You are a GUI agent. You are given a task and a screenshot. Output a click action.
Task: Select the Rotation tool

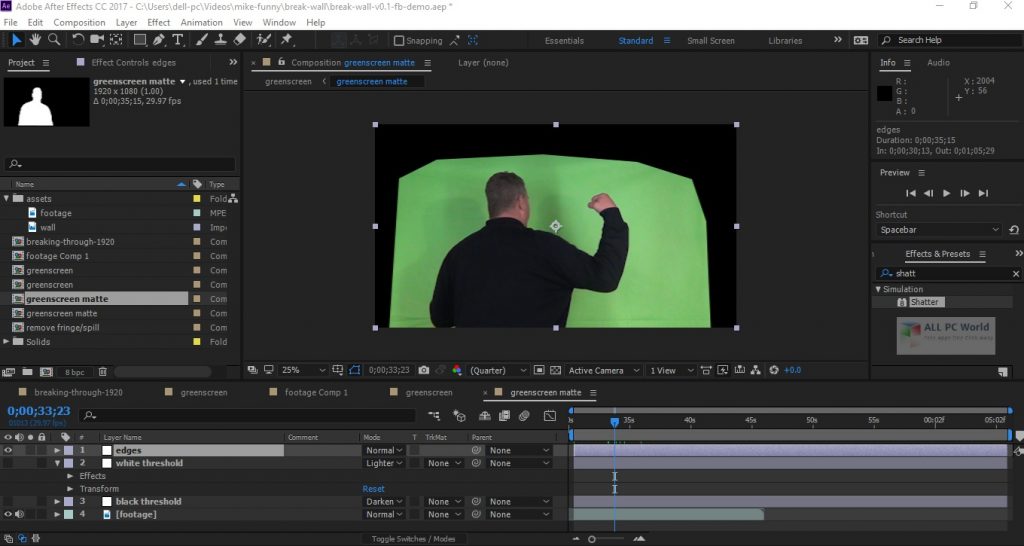78,40
